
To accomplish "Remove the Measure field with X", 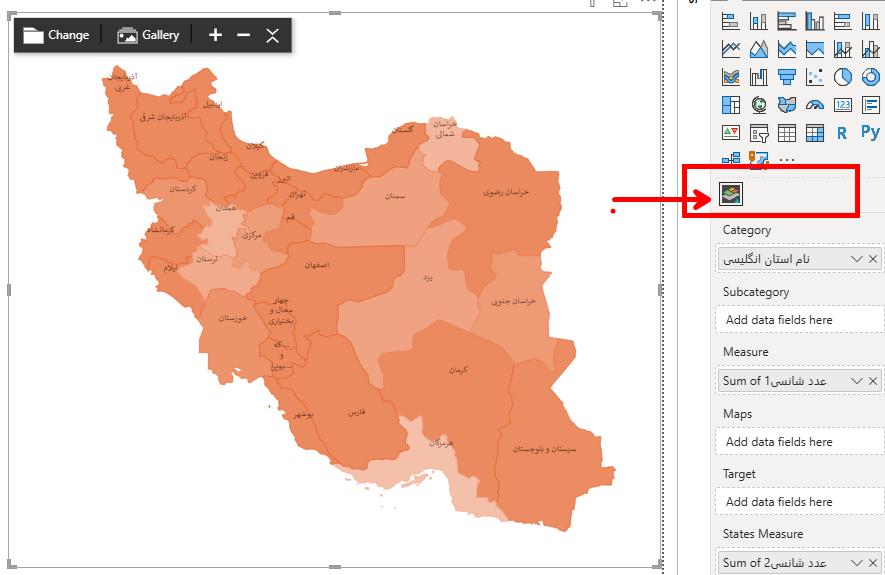I will (873, 381).
